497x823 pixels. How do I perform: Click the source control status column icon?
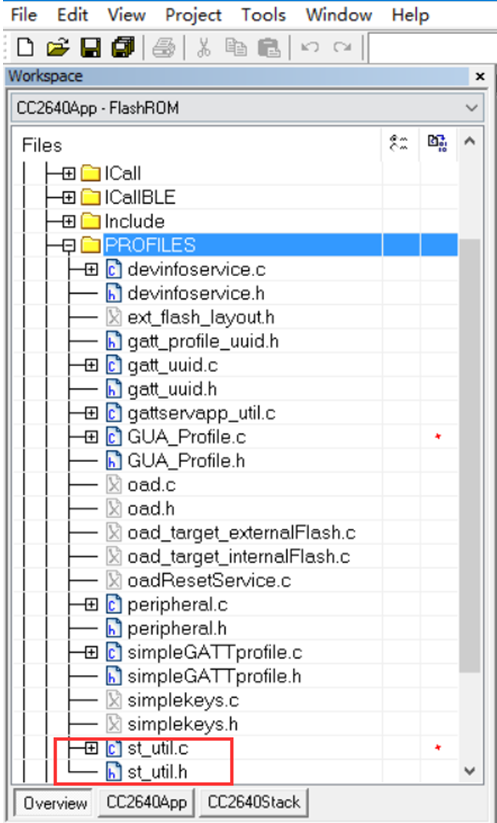coord(437,143)
